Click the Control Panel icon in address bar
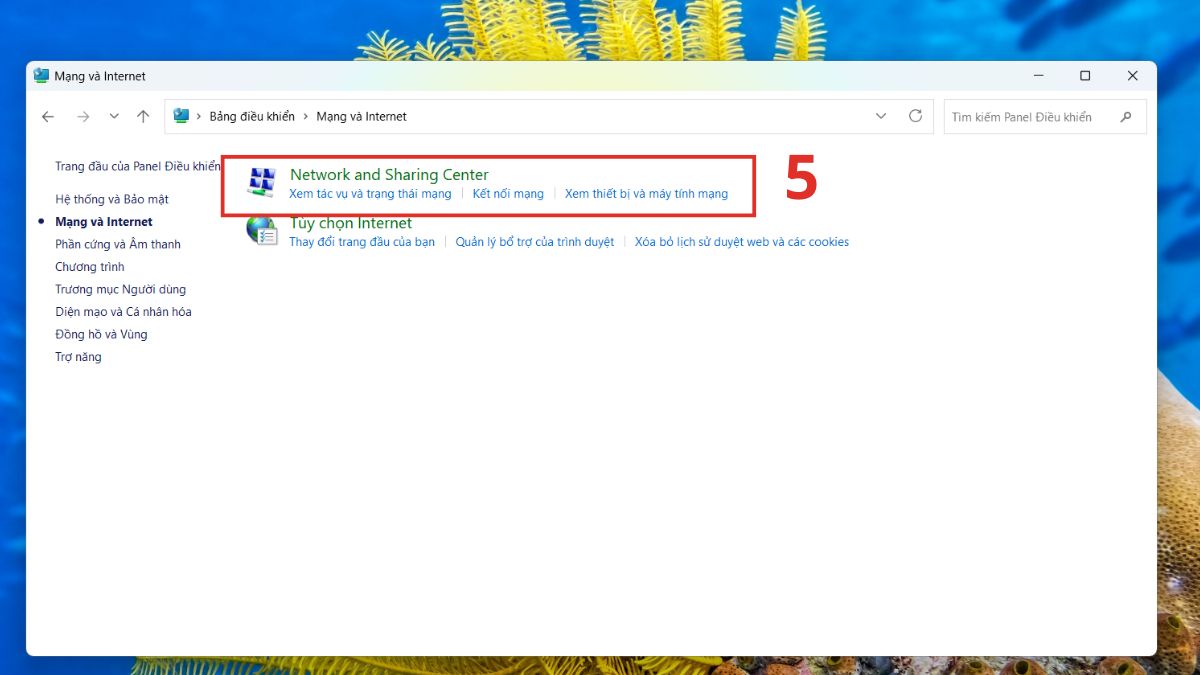1200x675 pixels. pos(181,116)
